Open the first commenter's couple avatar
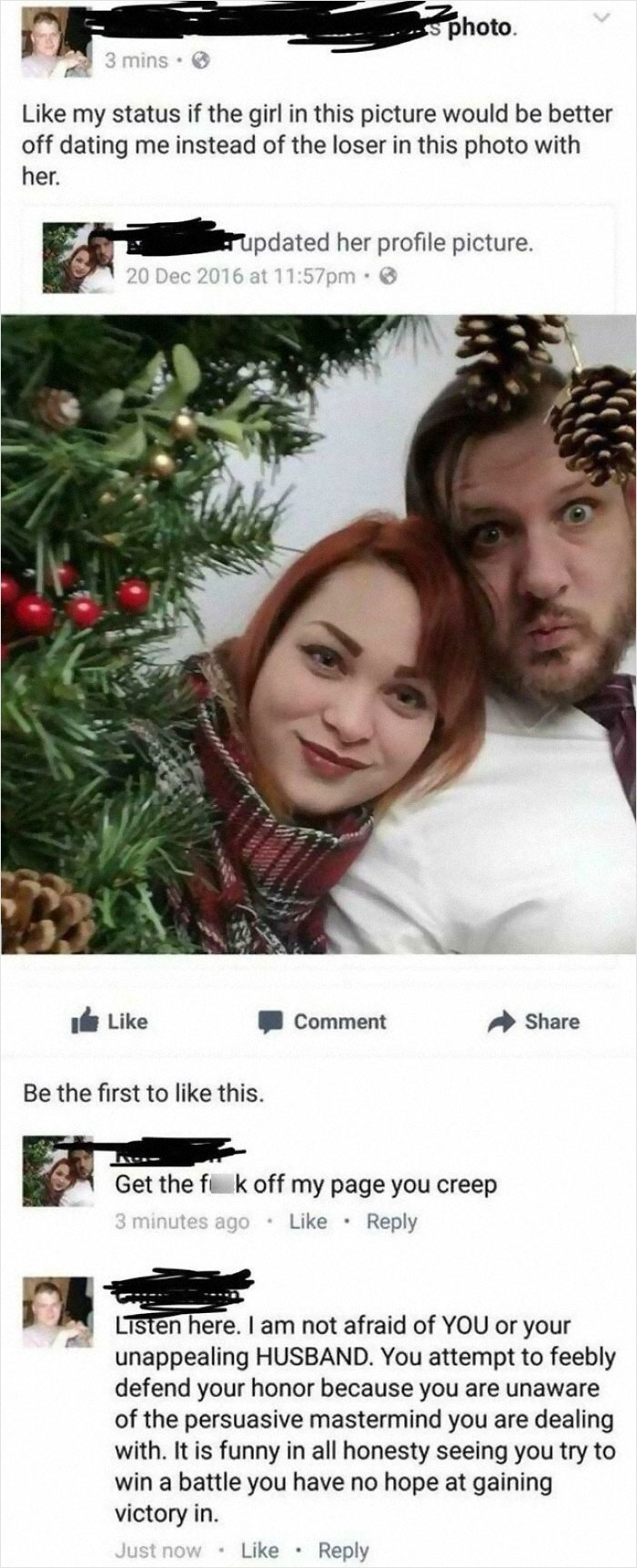The image size is (637, 1568). 57,1172
